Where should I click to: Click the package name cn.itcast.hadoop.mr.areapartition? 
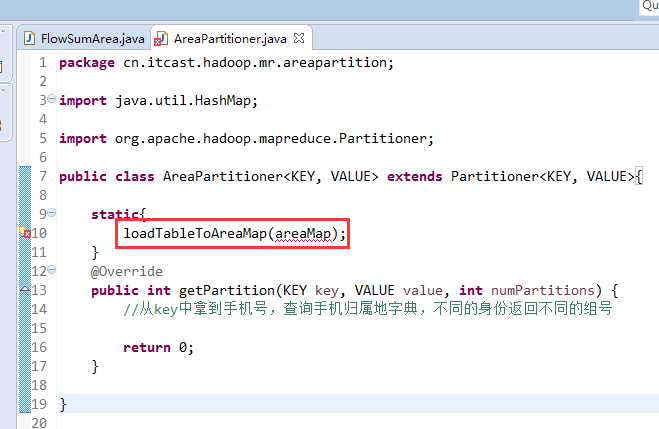click(255, 63)
